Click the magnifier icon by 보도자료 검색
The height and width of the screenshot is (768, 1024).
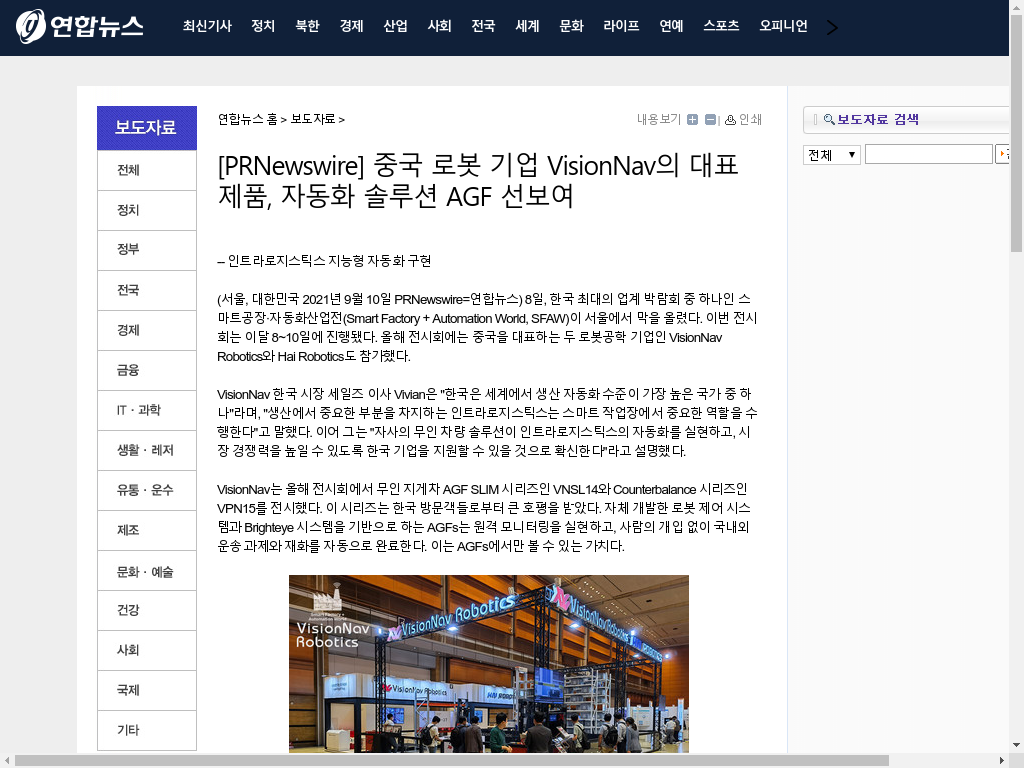[829, 120]
